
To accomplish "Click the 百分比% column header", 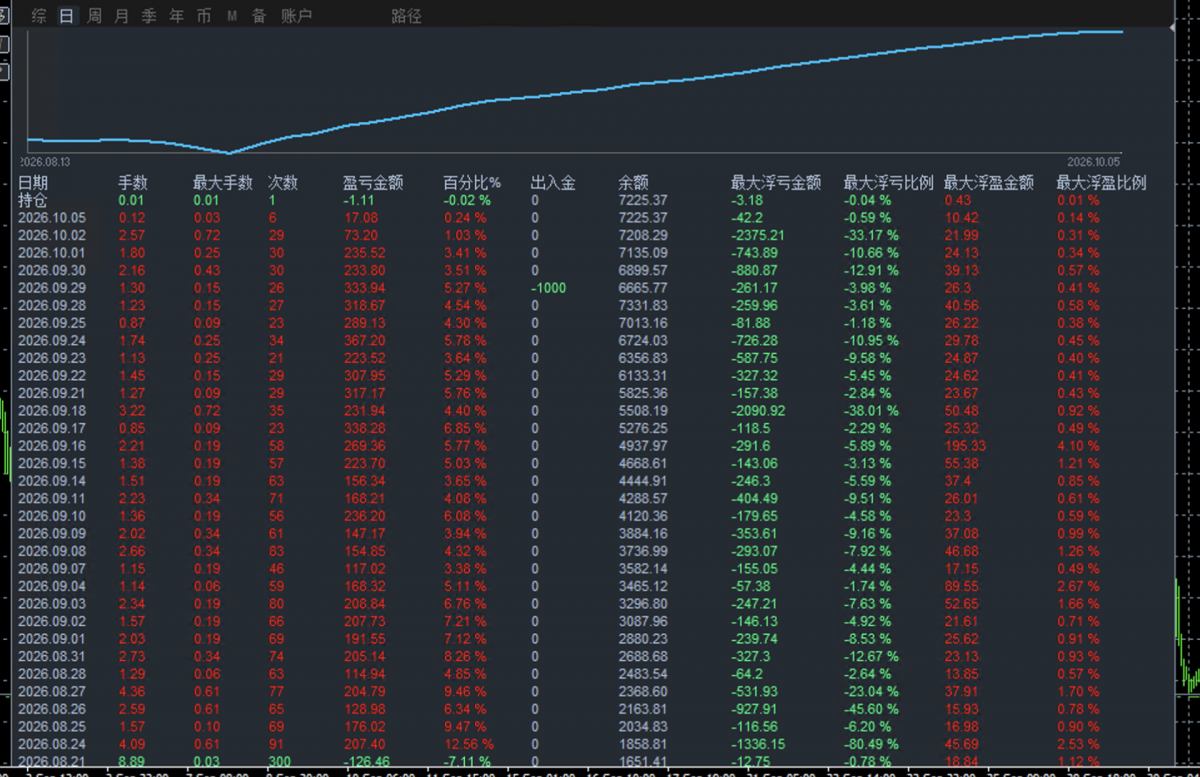I will [x=472, y=183].
